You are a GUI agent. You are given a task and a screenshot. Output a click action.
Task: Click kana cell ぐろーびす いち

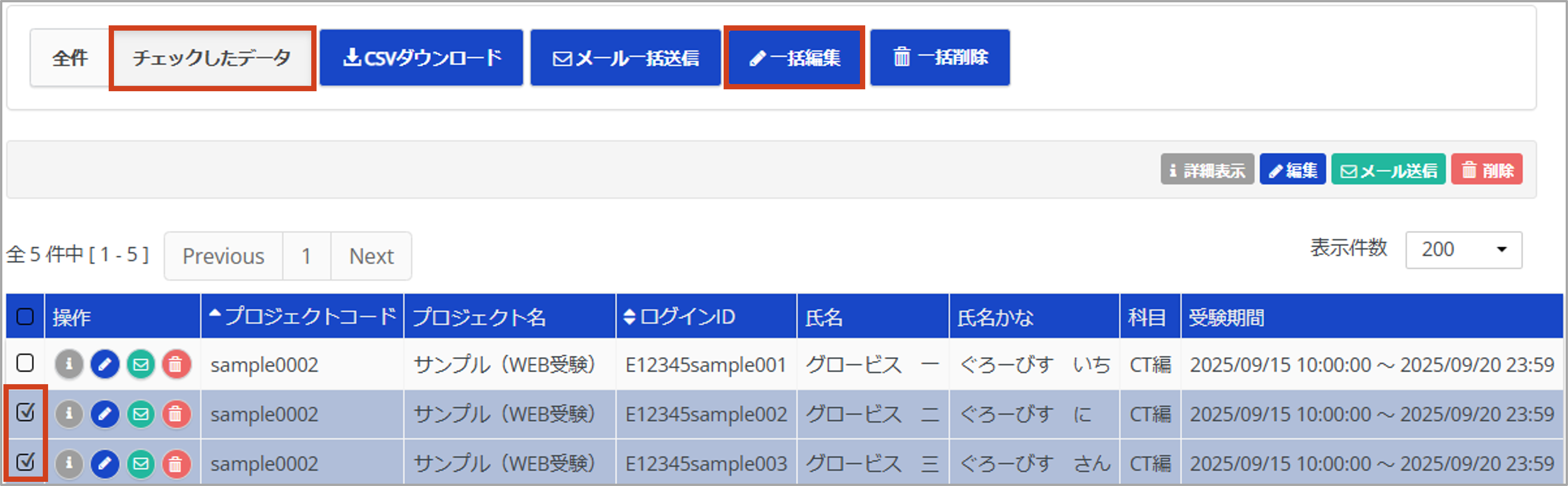pos(1035,364)
